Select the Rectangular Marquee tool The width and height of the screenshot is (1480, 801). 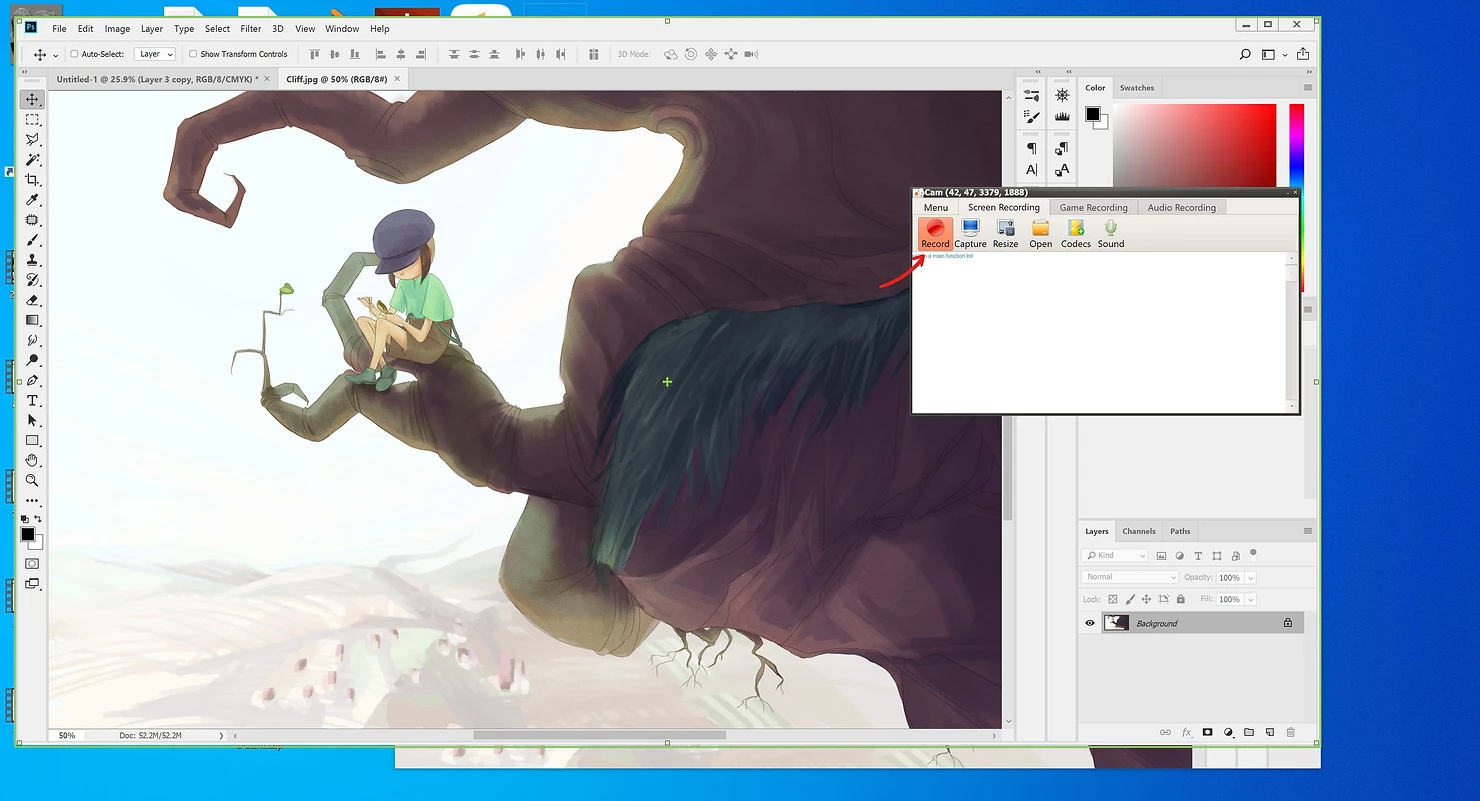click(x=32, y=119)
